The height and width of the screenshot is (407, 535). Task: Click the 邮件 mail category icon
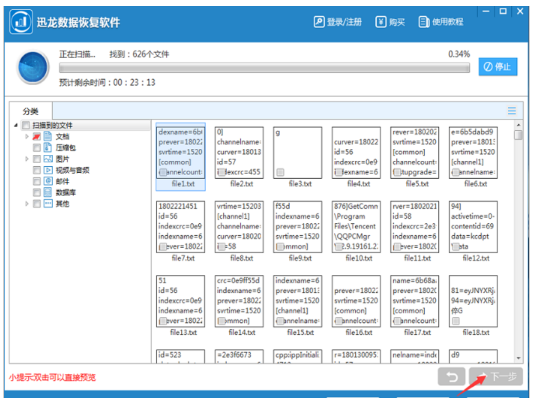tap(48, 181)
